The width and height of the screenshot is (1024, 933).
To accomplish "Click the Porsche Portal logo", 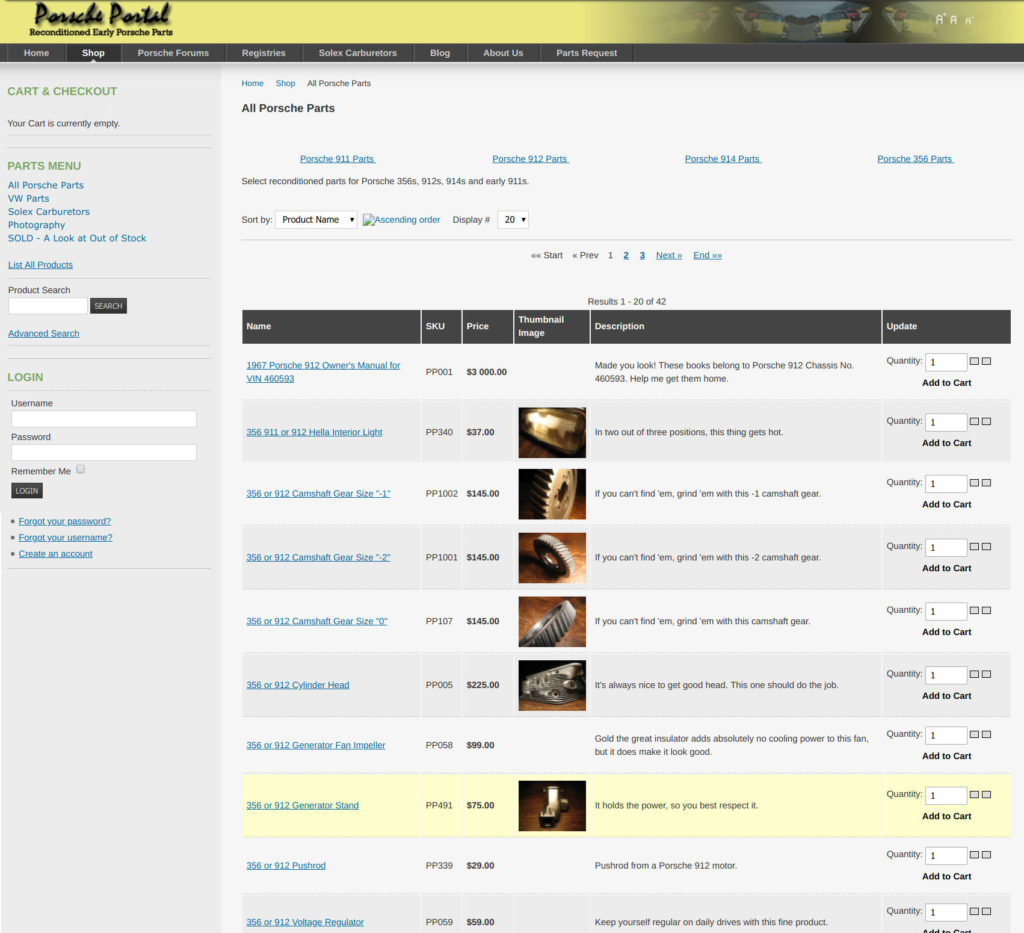I will click(101, 20).
